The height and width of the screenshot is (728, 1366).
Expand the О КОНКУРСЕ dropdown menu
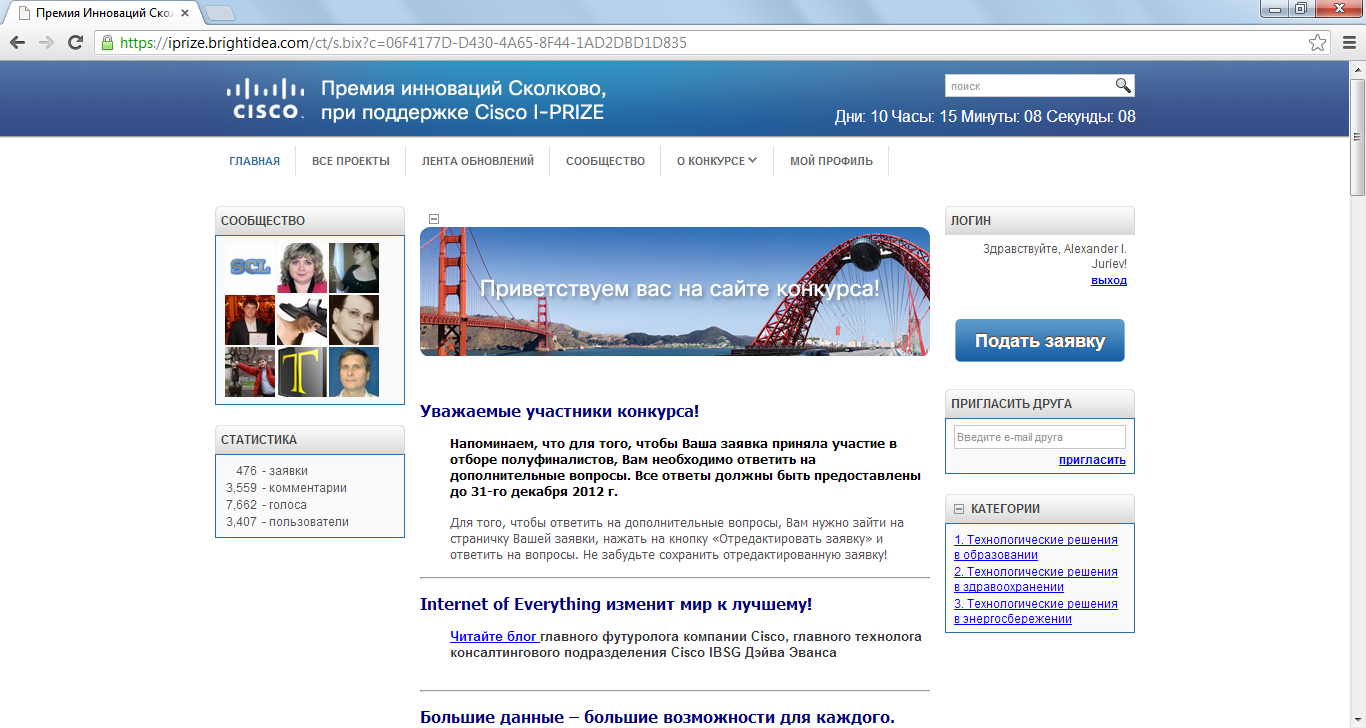click(x=717, y=160)
